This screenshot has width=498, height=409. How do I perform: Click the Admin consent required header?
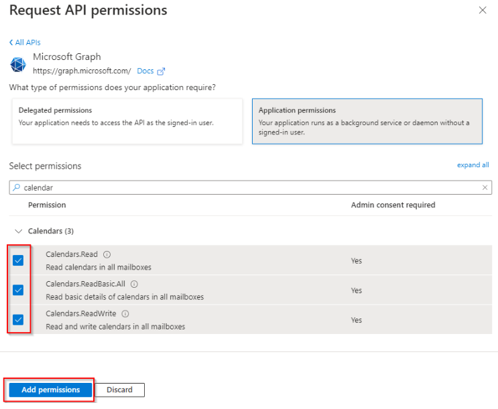click(x=393, y=205)
